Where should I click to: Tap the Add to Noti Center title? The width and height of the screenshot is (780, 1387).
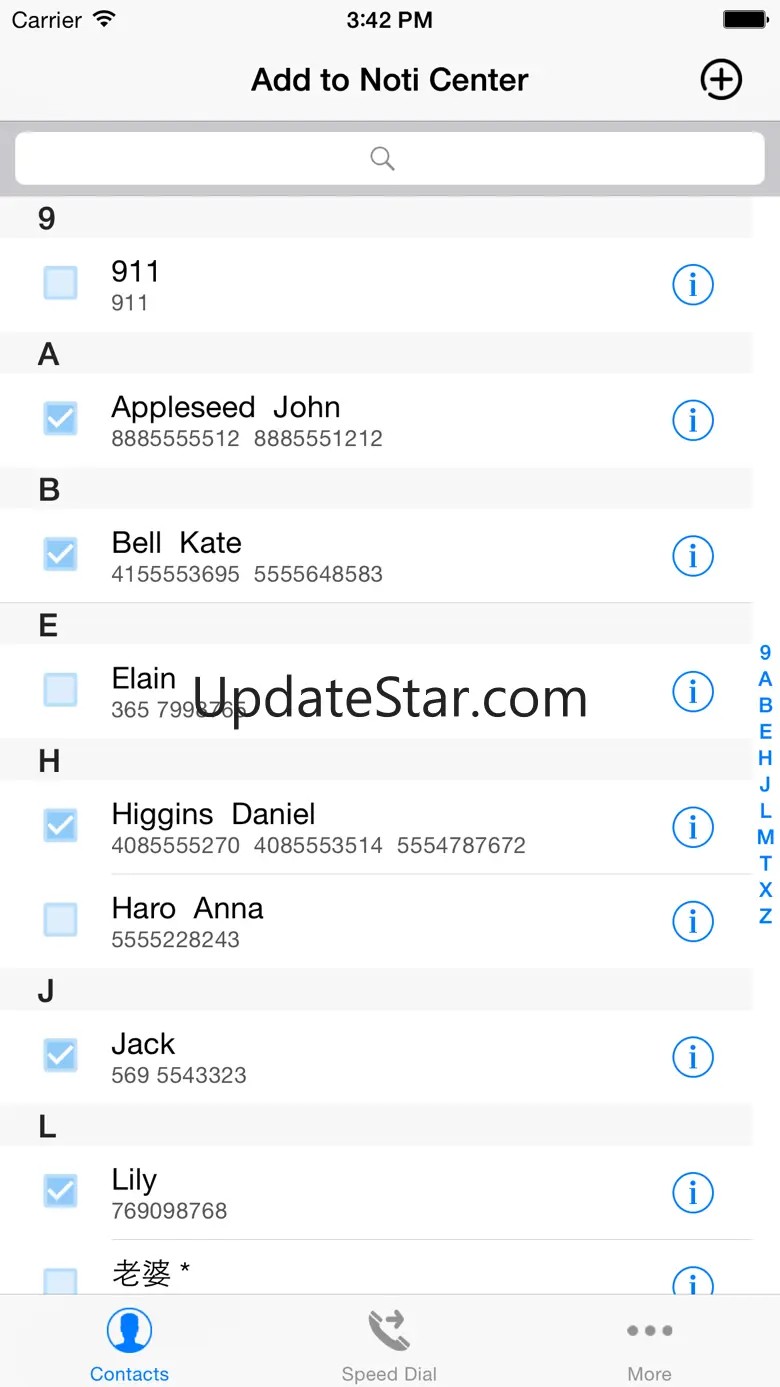click(x=390, y=80)
